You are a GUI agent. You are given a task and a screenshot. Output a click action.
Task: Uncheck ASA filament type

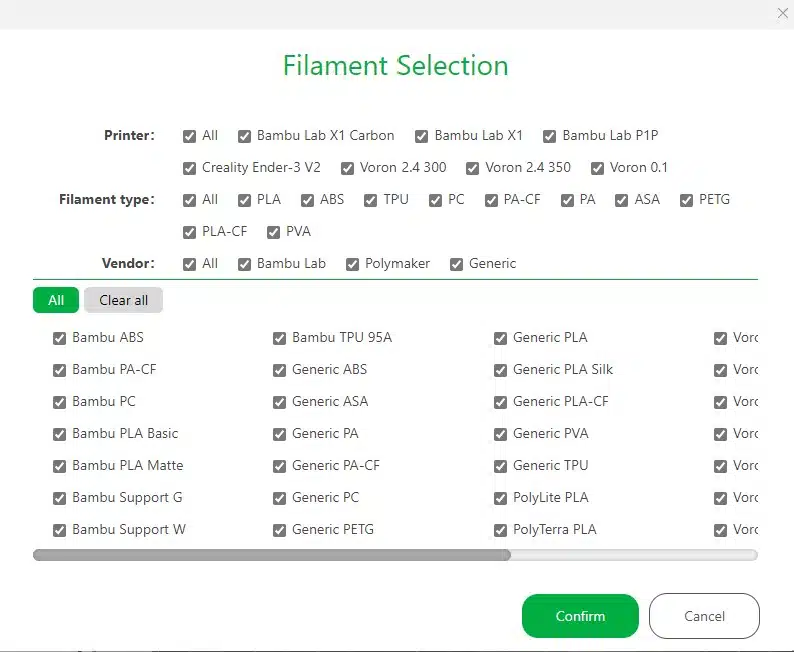coord(622,200)
